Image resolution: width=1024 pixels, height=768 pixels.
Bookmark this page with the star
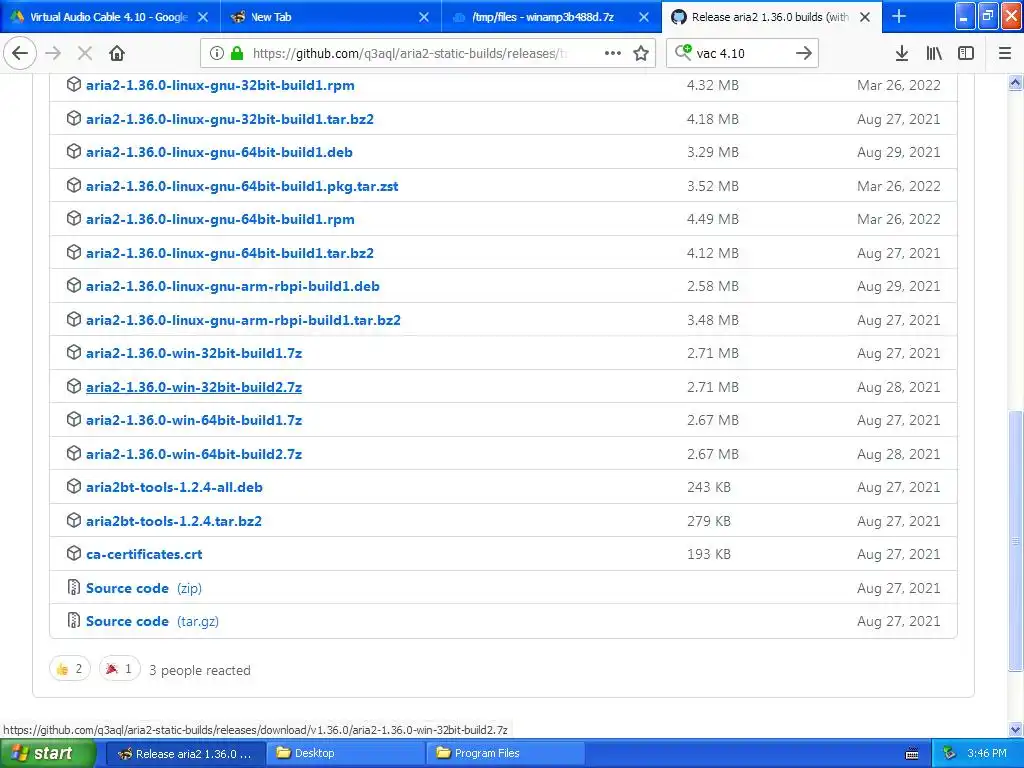tap(641, 53)
